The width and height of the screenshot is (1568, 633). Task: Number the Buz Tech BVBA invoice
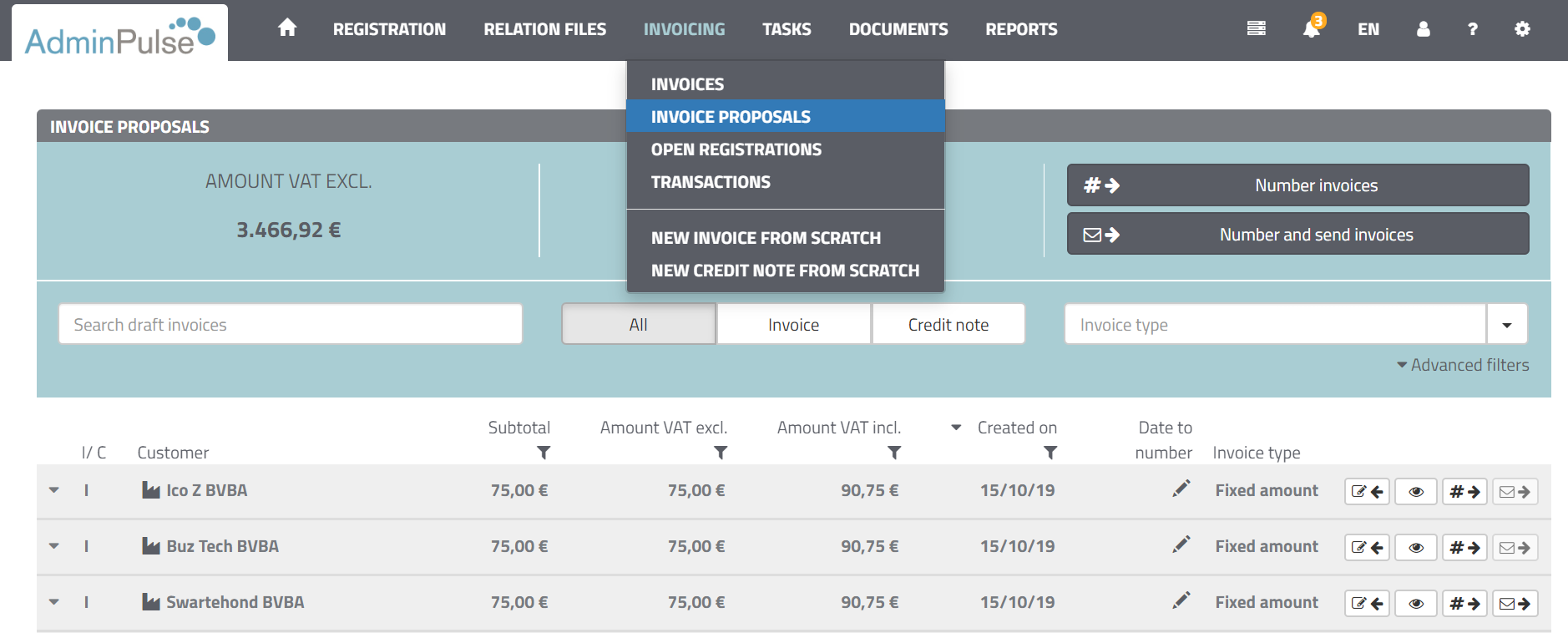pos(1464,548)
